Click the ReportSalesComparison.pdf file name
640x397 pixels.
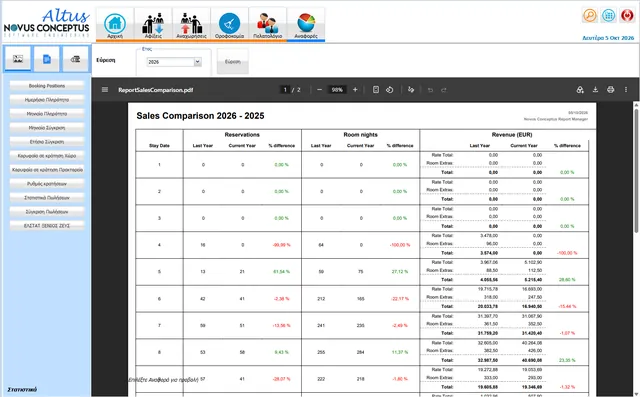(156, 90)
